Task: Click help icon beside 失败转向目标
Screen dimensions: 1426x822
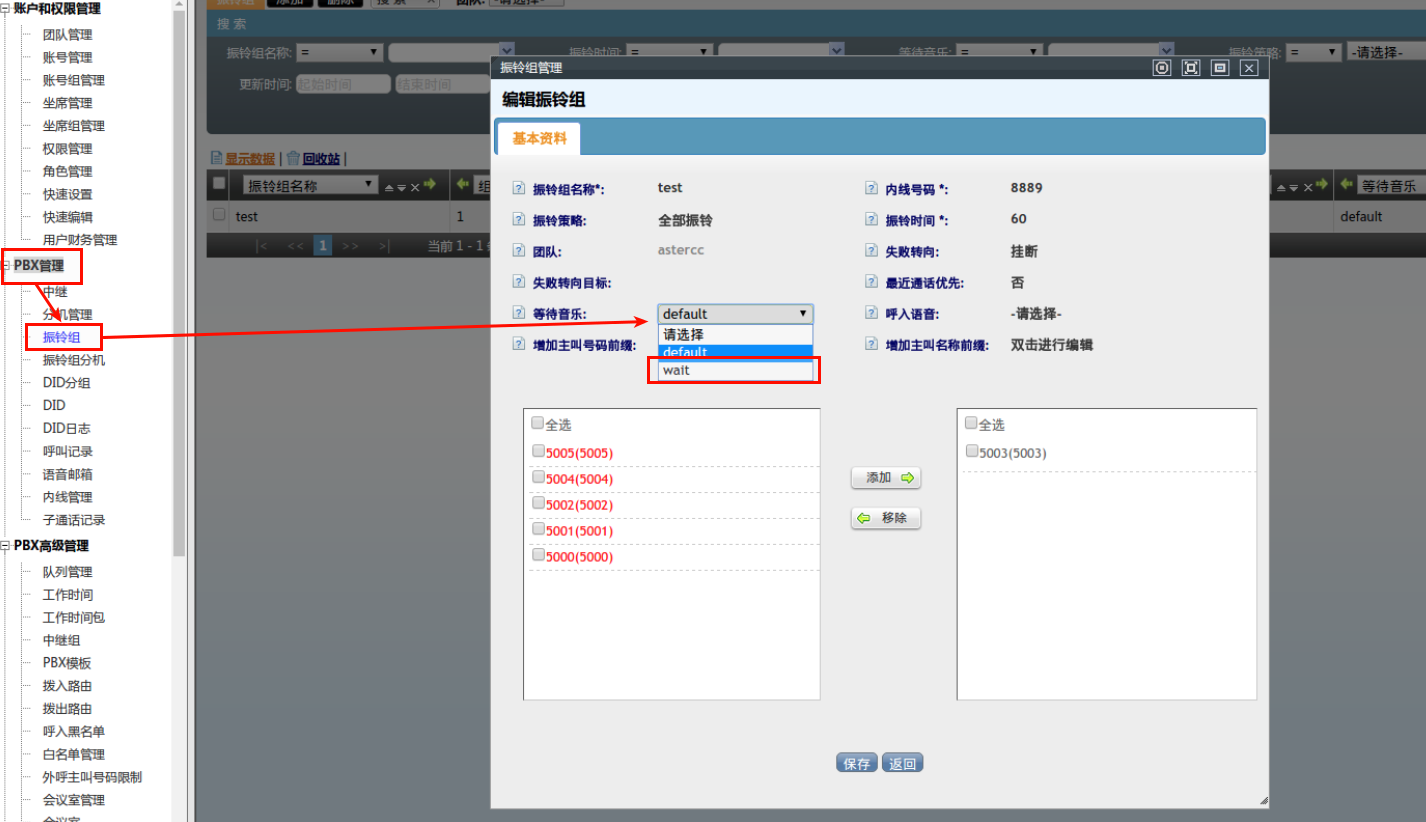Action: (x=518, y=282)
